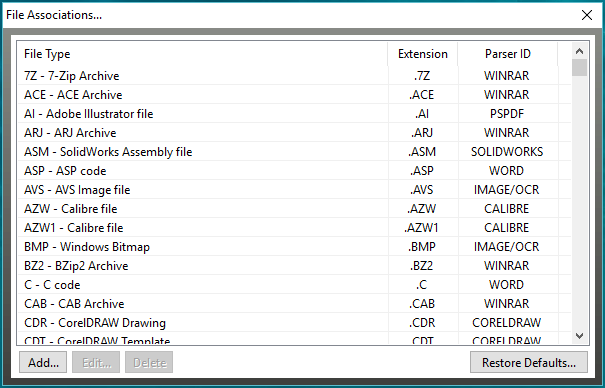Click WINRAR parser ID in ARJ row
The image size is (605, 388).
point(507,133)
